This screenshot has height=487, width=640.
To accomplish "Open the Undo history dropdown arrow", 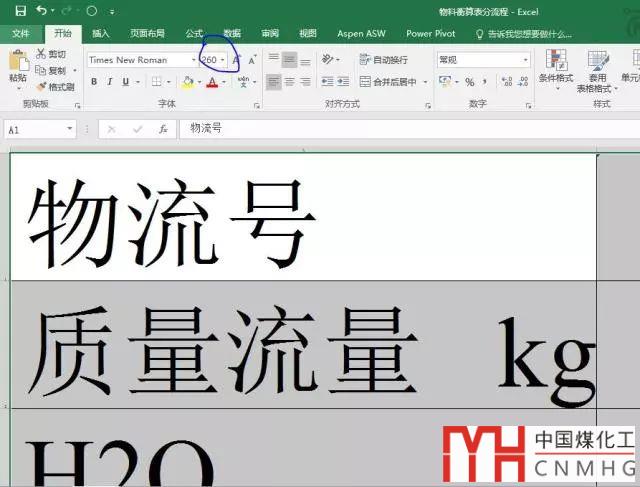I will [x=53, y=11].
